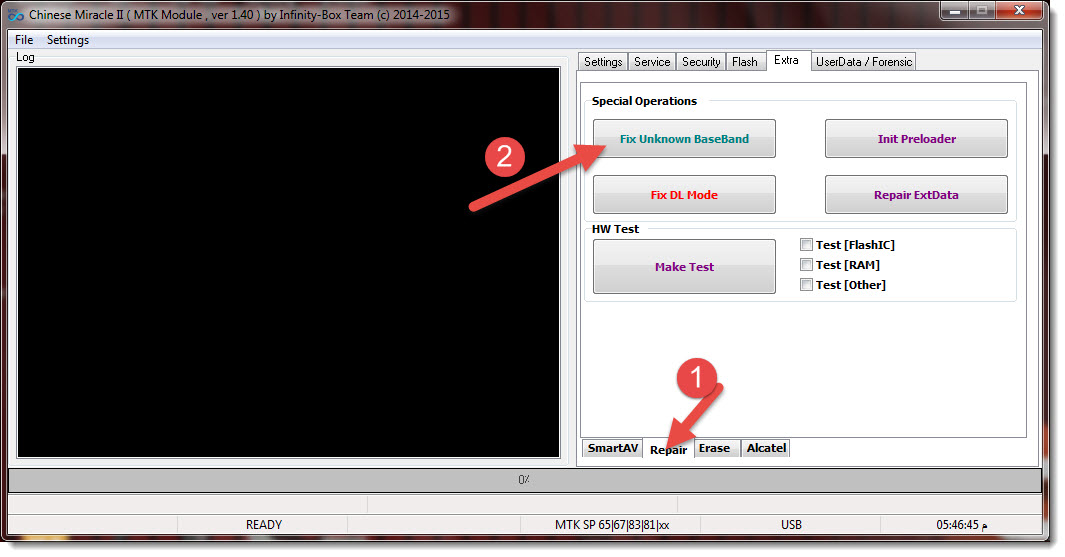Screen dimensions: 1065x557
Task: Start hardware test with Make Test
Action: point(684,267)
